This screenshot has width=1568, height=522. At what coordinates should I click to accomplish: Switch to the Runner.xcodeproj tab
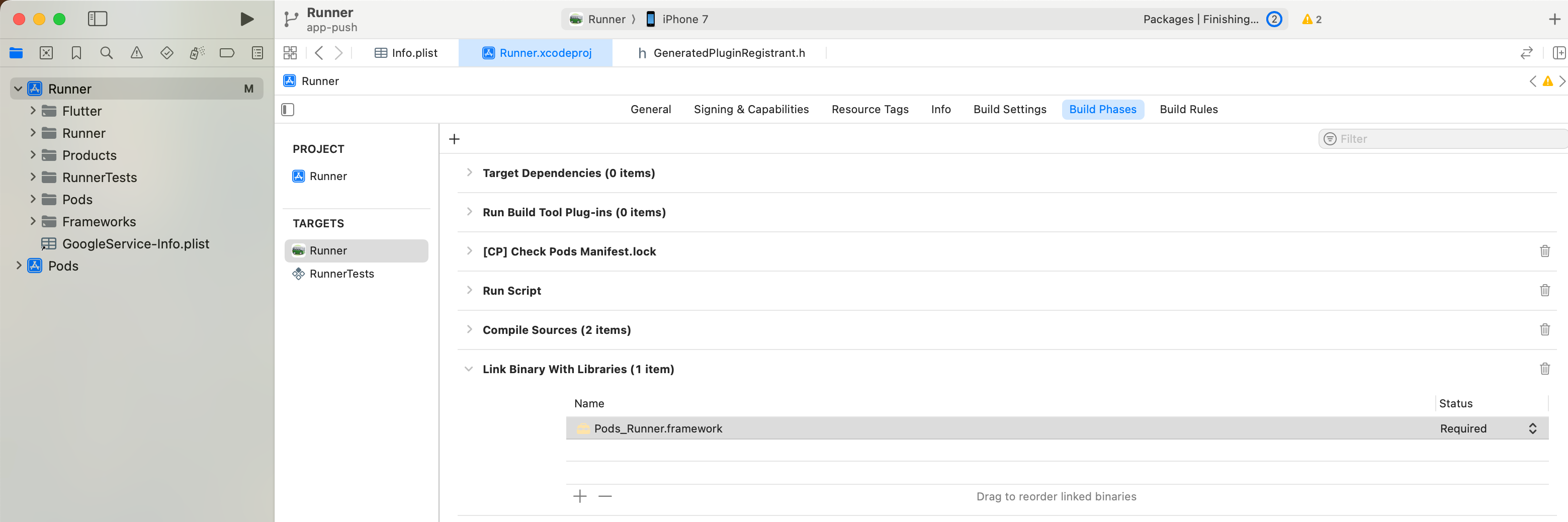[536, 53]
